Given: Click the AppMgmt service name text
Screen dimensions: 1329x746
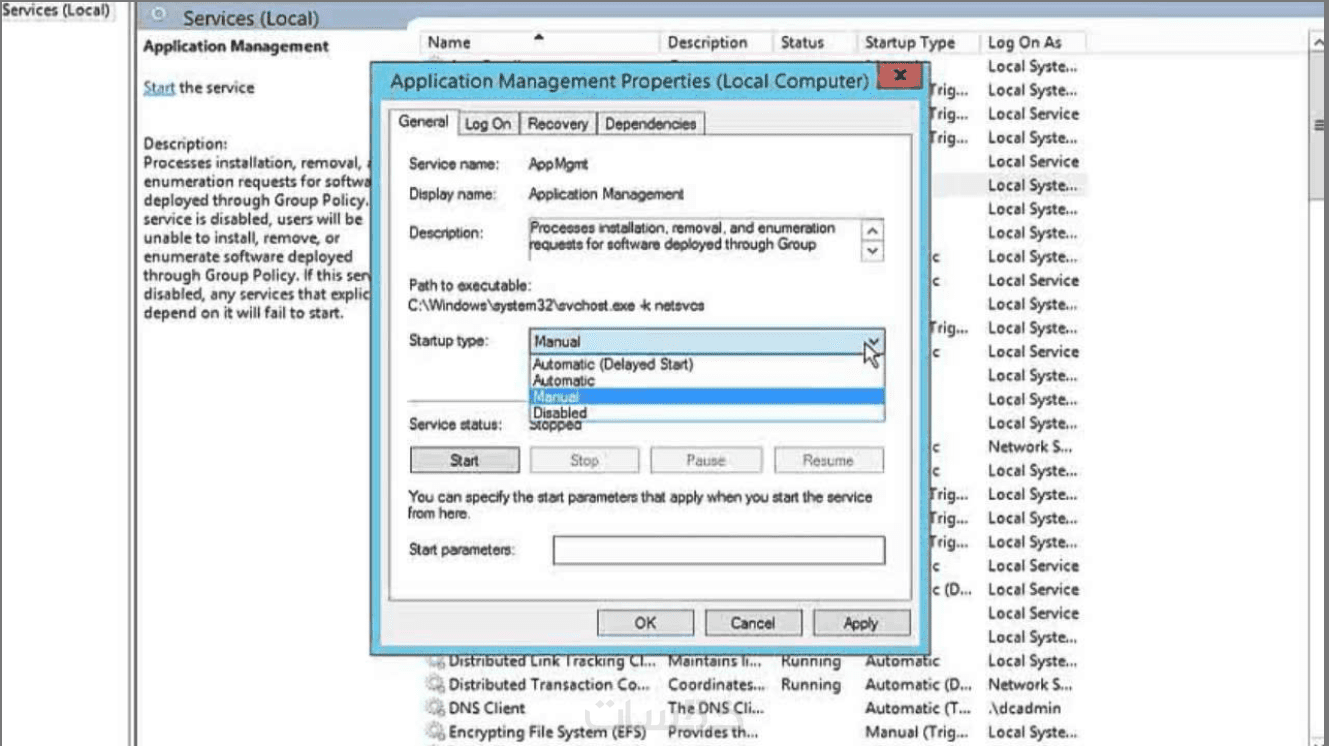Looking at the screenshot, I should 557,163.
